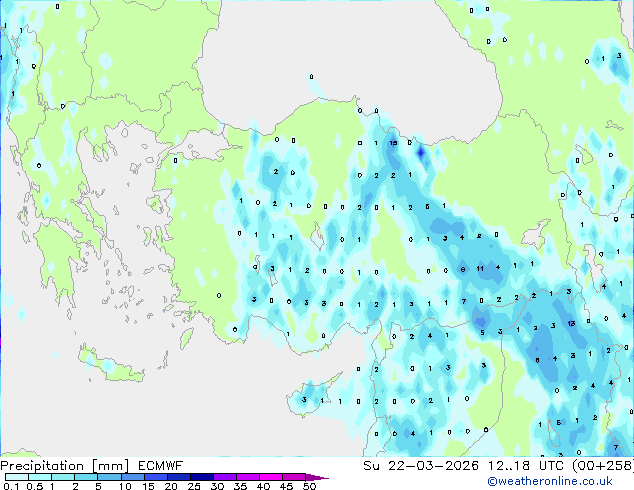Select the '25' legend scale label
This screenshot has height=490, width=634.
[194, 486]
